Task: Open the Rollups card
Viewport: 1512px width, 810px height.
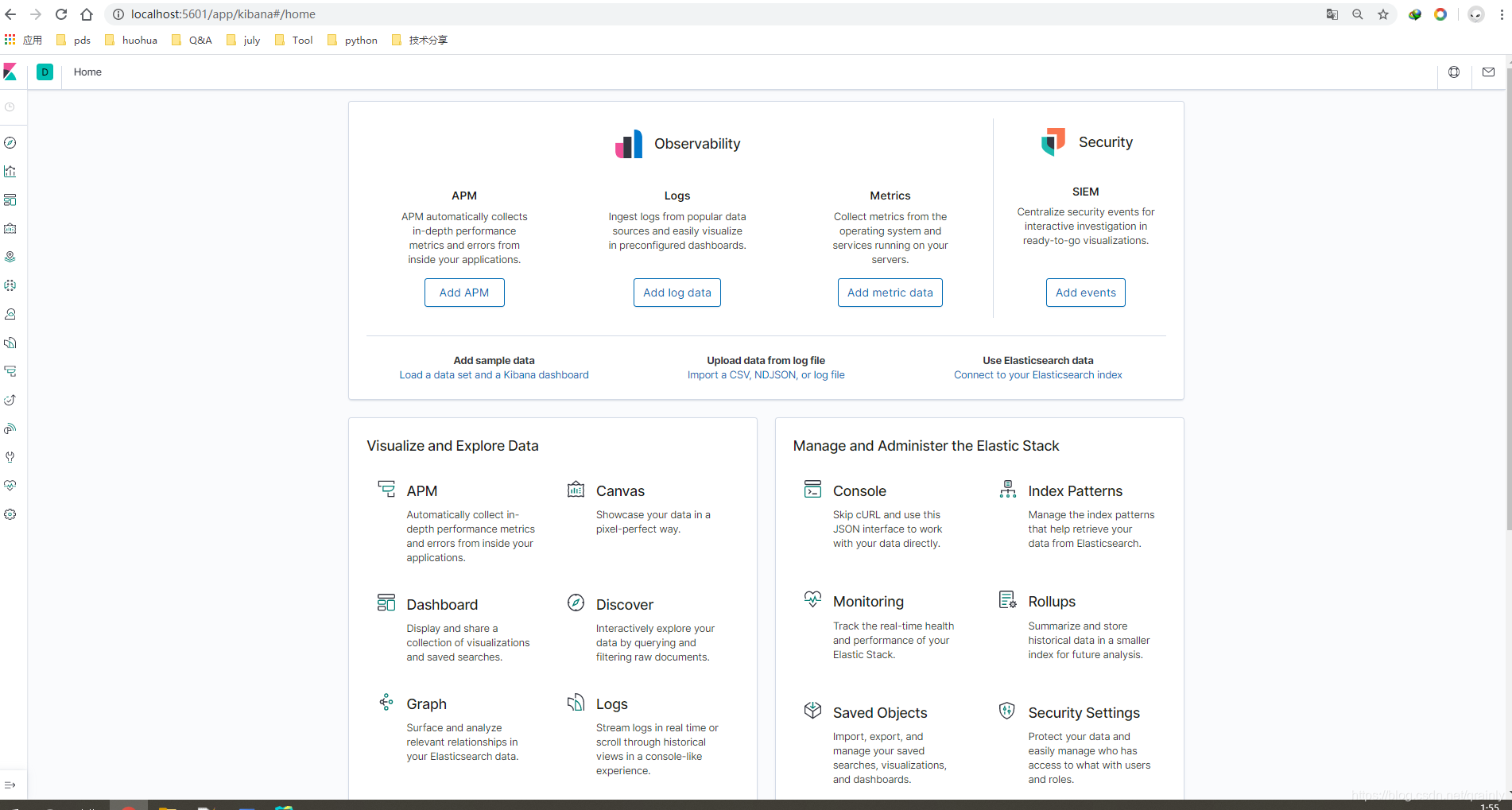Action: click(x=1080, y=625)
